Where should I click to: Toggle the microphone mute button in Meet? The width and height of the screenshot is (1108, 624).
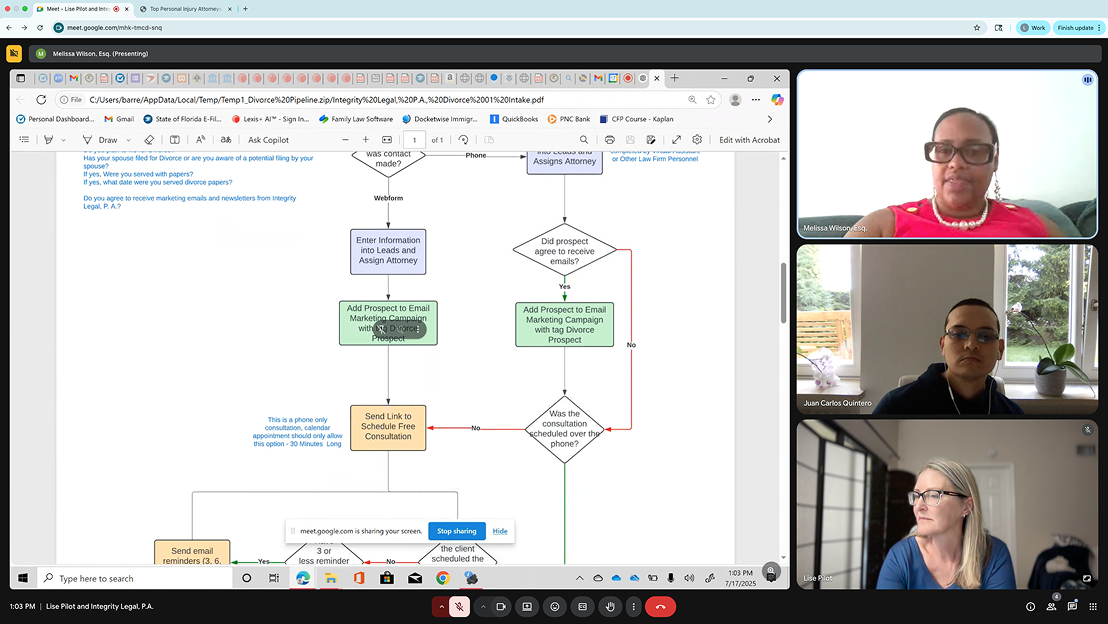pos(459,606)
